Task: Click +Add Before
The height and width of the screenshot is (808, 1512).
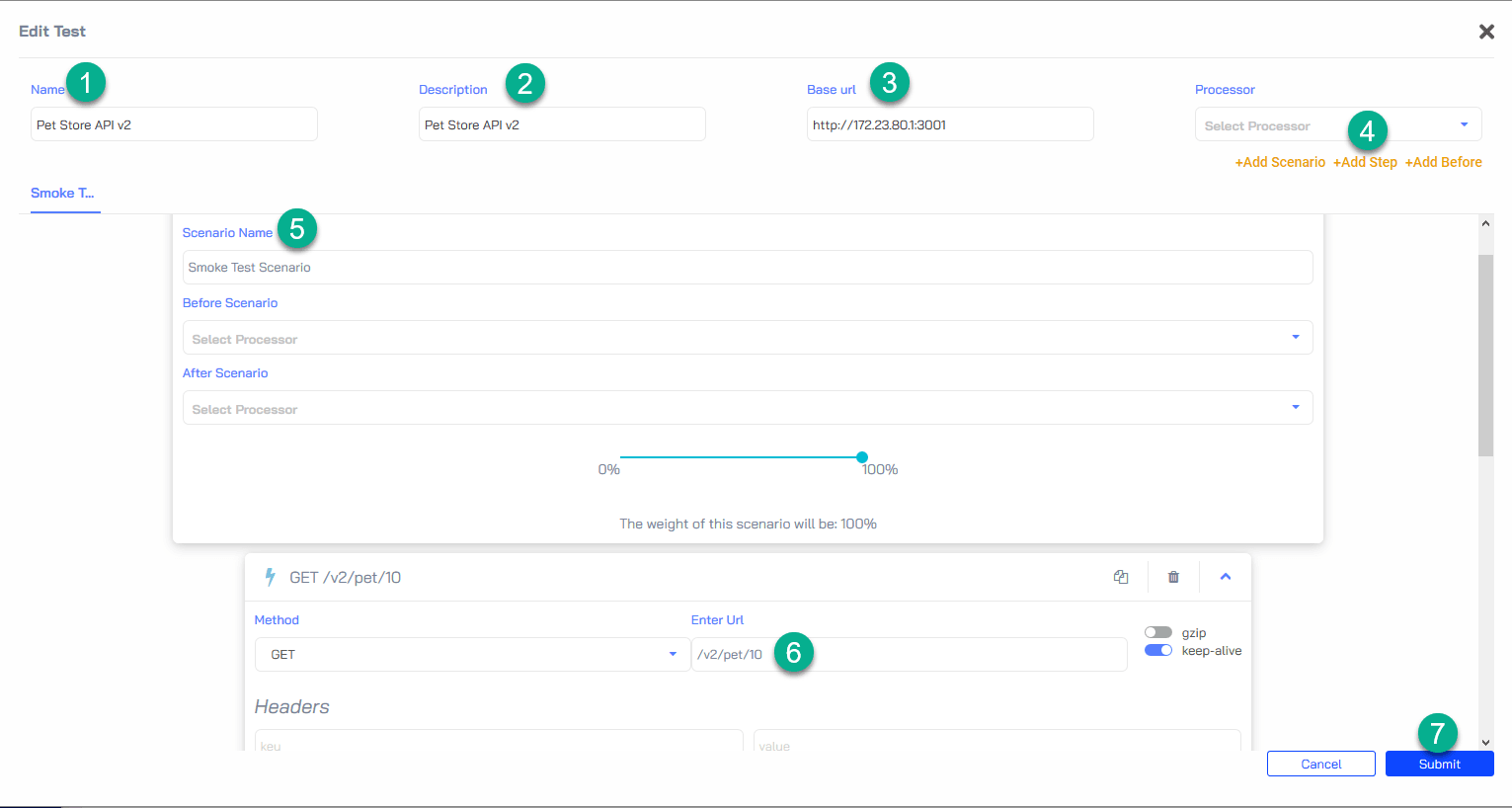Action: [x=1443, y=161]
